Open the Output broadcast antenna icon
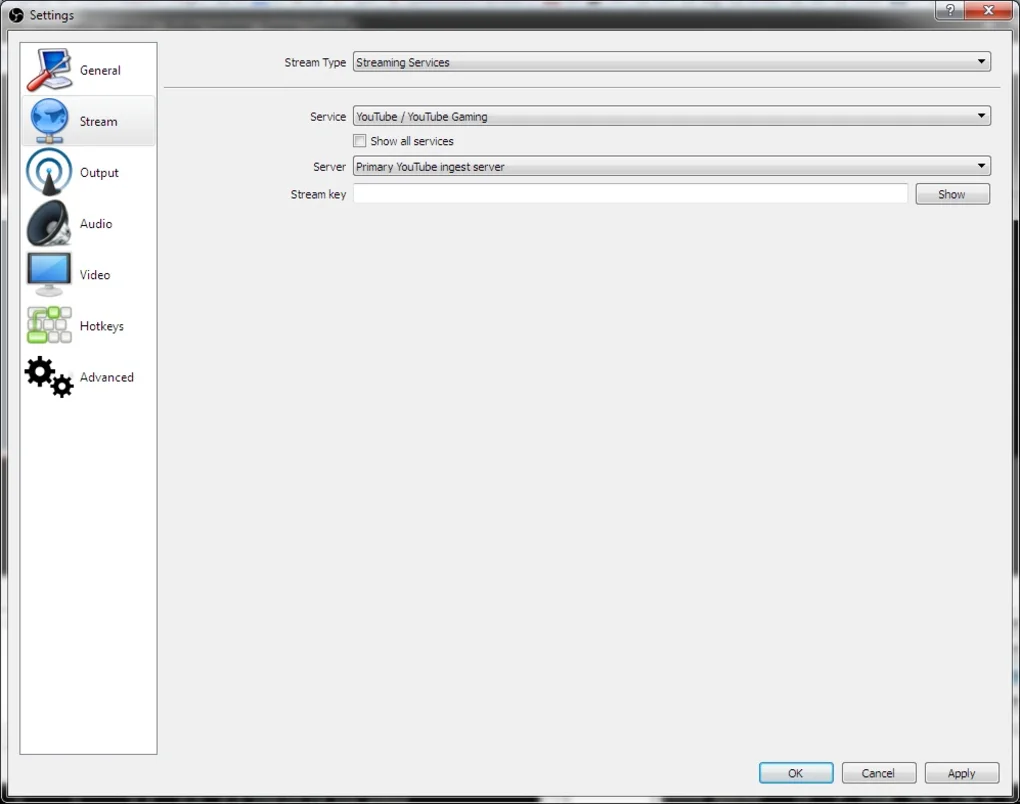 click(x=49, y=172)
